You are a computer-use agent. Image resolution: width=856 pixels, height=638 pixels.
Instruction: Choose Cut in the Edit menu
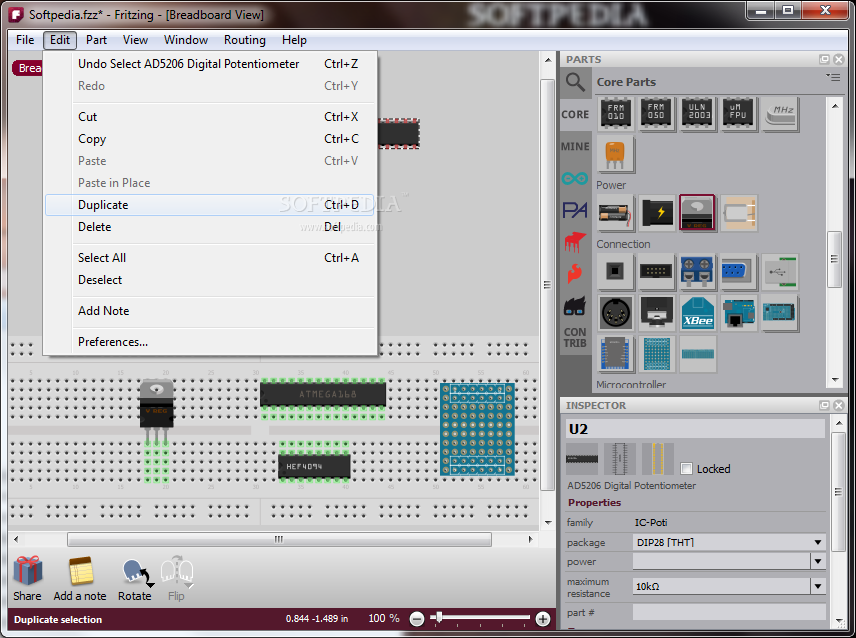tap(210, 117)
